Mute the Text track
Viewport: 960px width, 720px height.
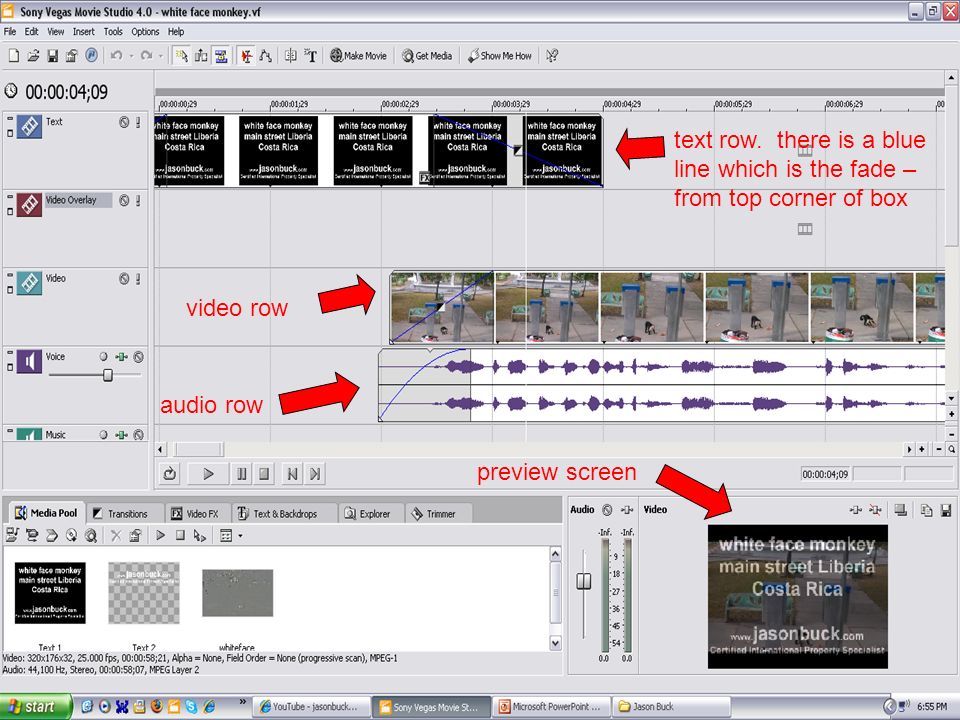click(x=124, y=122)
